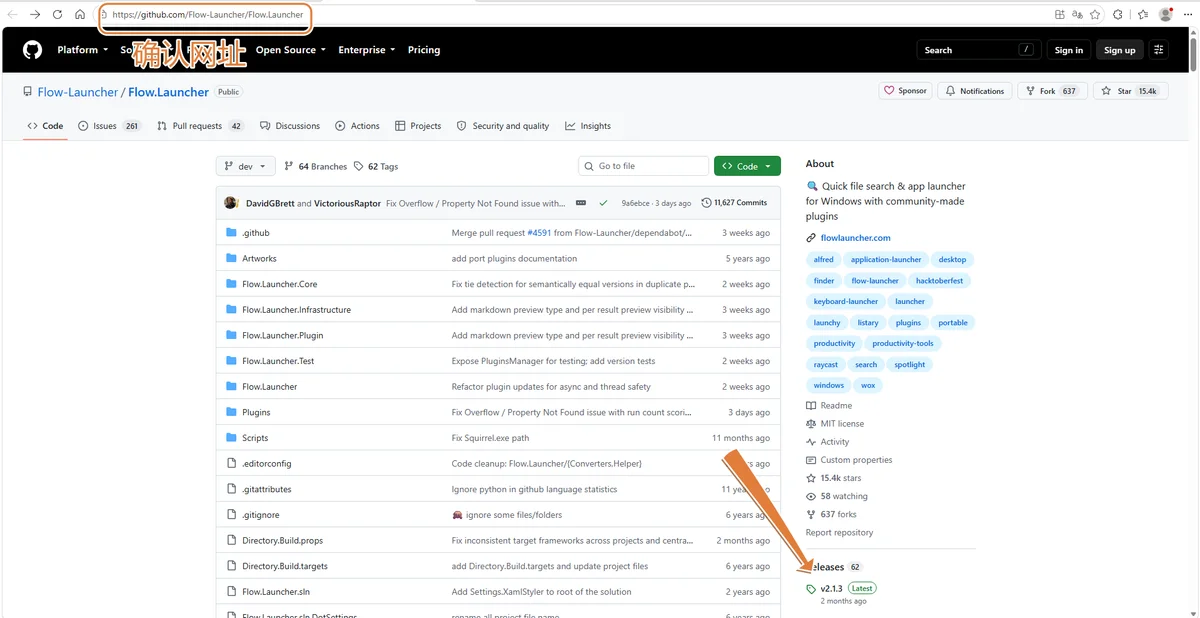The width and height of the screenshot is (1200, 618).
Task: Click the browser profile avatar
Action: (1166, 15)
